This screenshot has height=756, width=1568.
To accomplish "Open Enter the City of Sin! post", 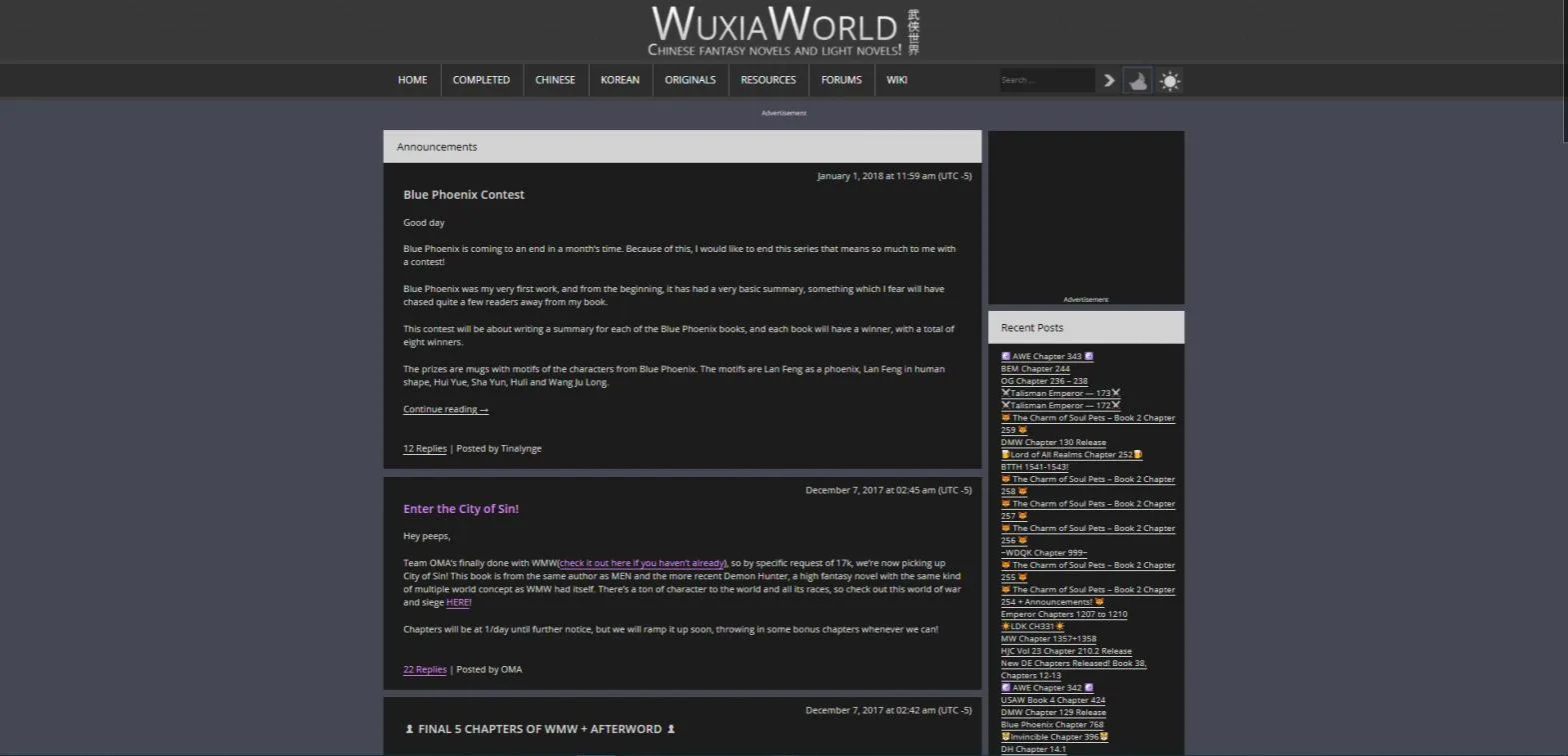I will coord(461,509).
